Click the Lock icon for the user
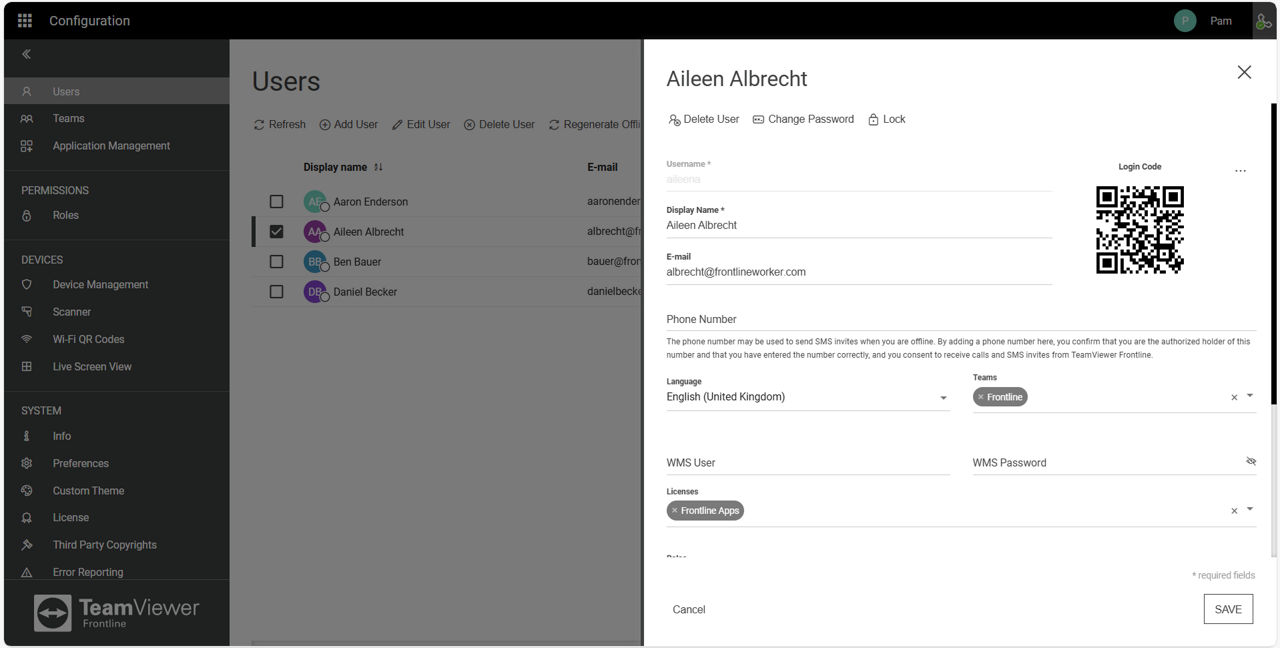The height and width of the screenshot is (648, 1280). (874, 119)
